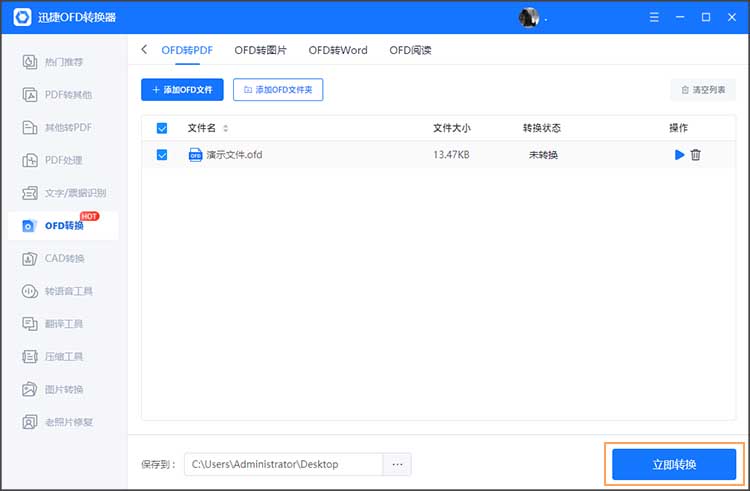
Task: Click the 清空列表 button
Action: pyautogui.click(x=703, y=90)
